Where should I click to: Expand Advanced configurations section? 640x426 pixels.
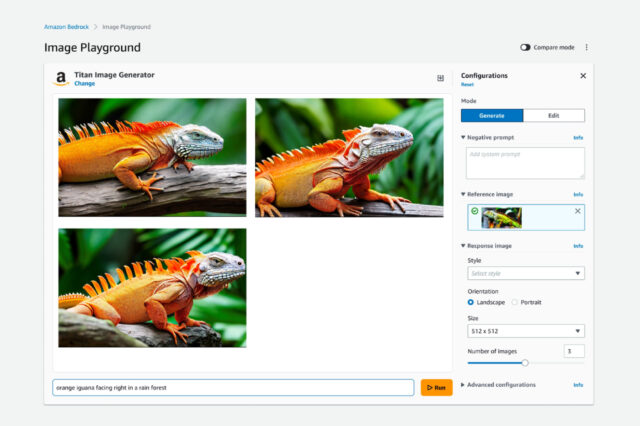click(x=463, y=384)
